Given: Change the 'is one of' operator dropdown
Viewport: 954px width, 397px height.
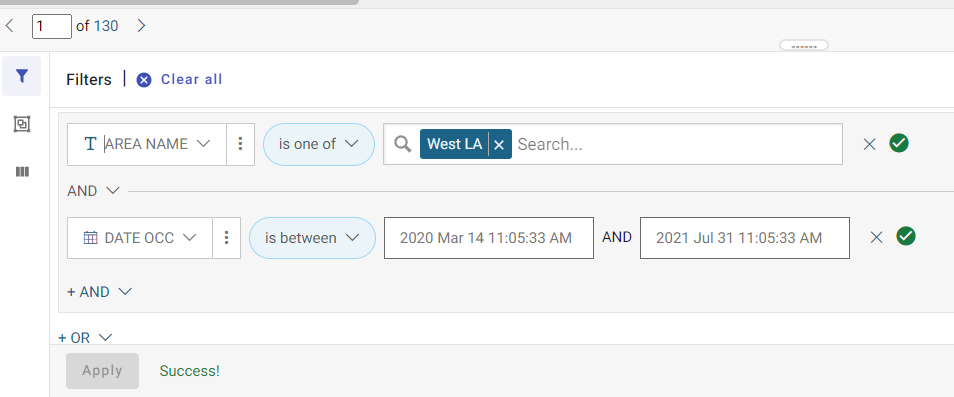Looking at the screenshot, I should click(x=319, y=144).
